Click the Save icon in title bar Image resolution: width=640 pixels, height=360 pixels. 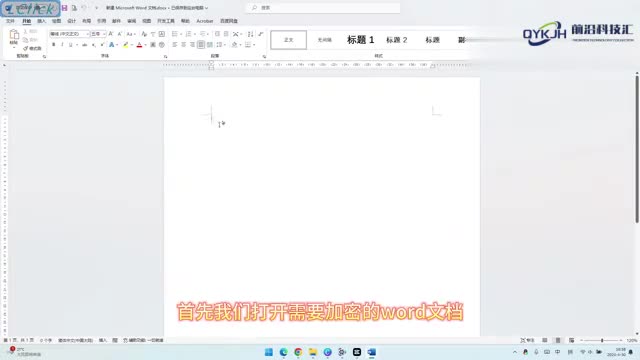[64, 8]
